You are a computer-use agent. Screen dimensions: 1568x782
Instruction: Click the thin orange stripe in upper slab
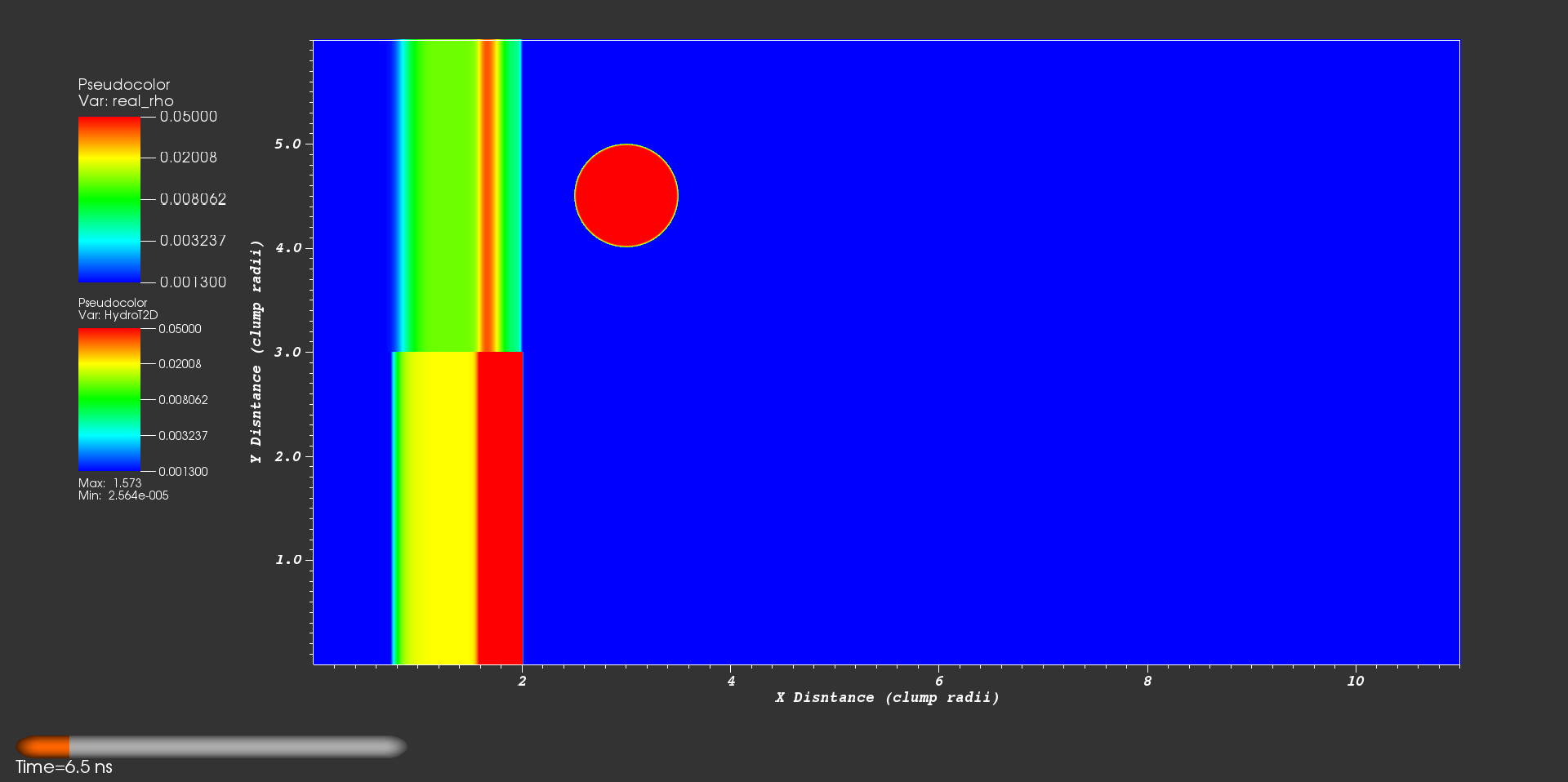click(488, 196)
